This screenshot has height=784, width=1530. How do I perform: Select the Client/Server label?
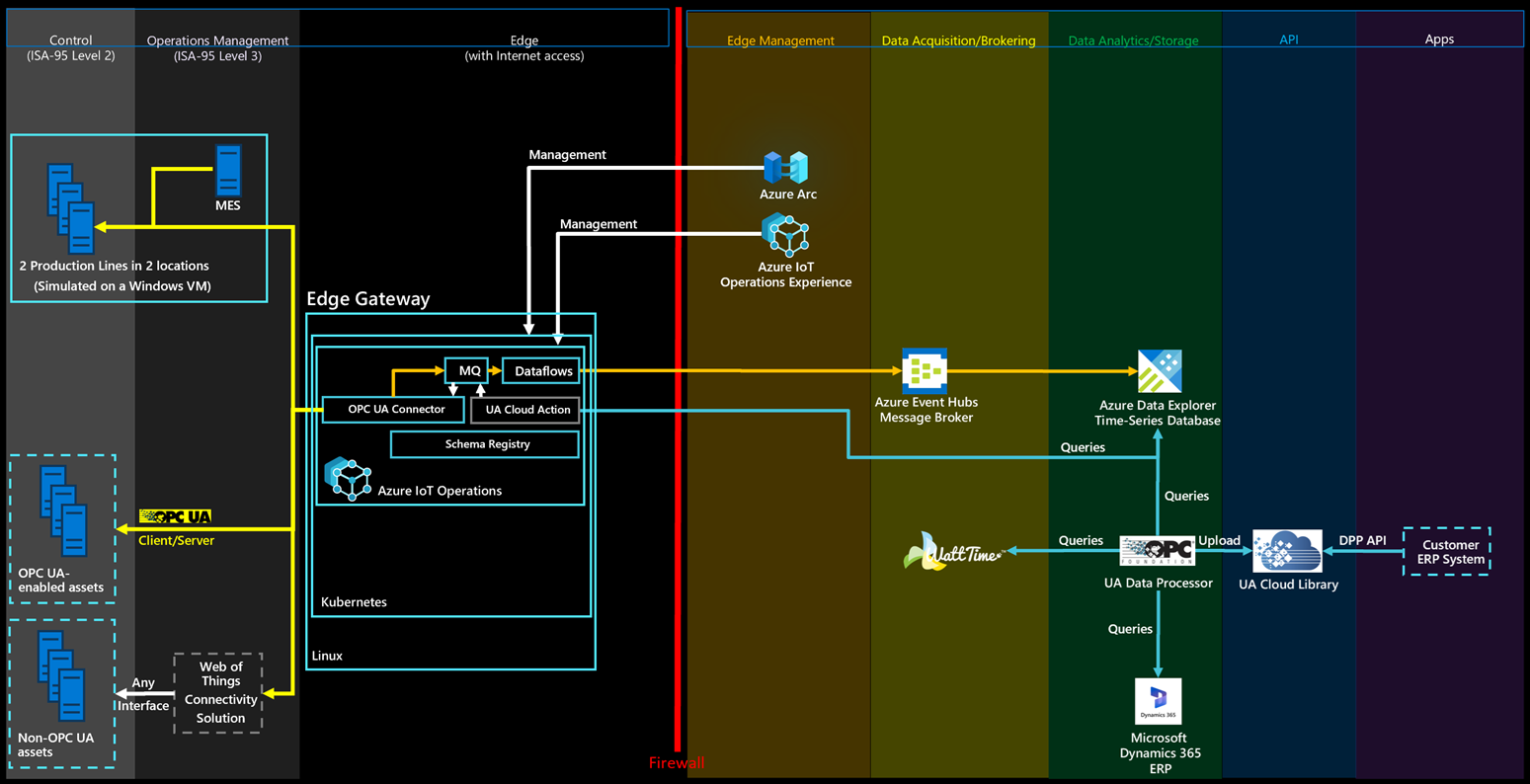pyautogui.click(x=176, y=540)
